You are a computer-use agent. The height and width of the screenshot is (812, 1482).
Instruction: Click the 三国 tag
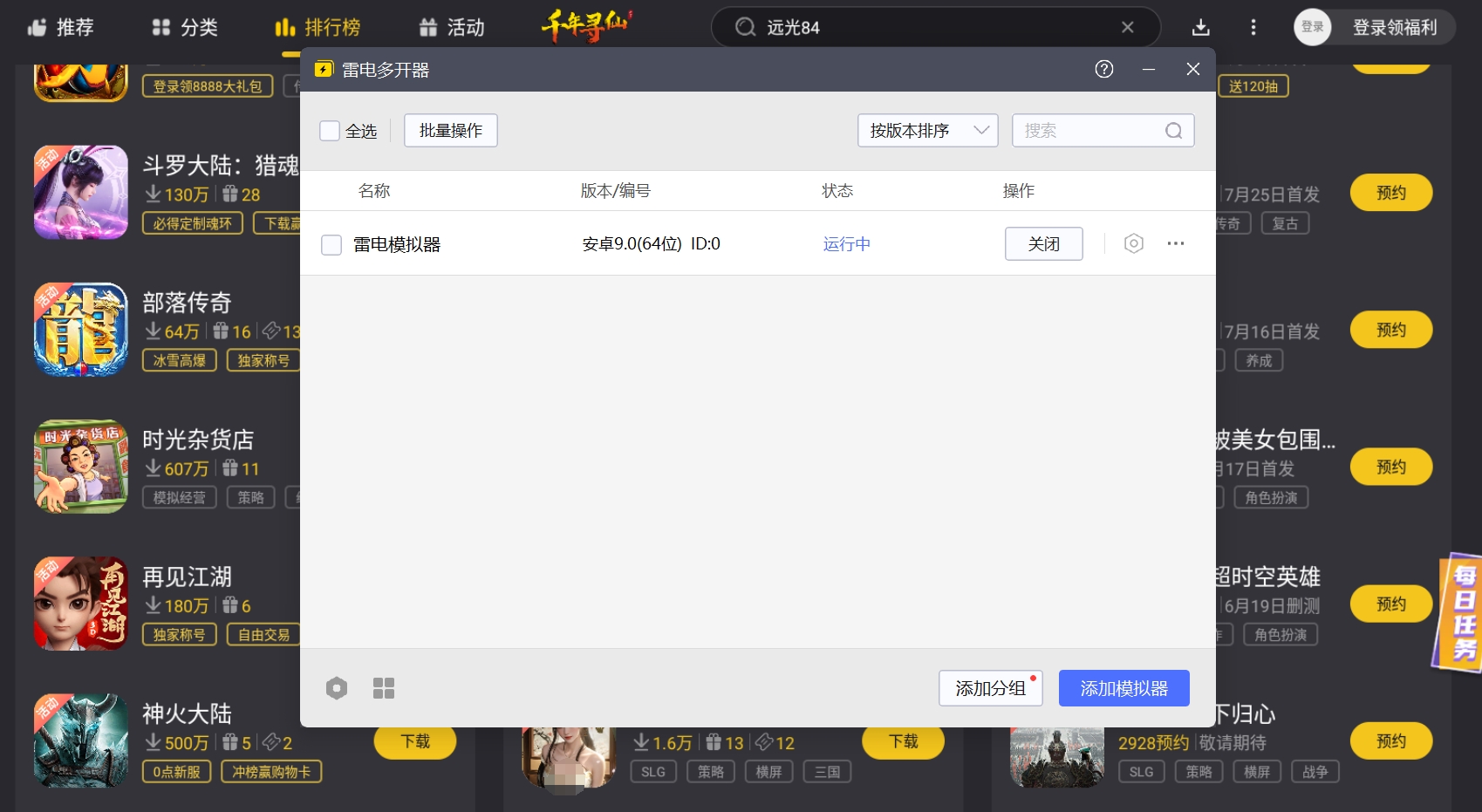[827, 771]
